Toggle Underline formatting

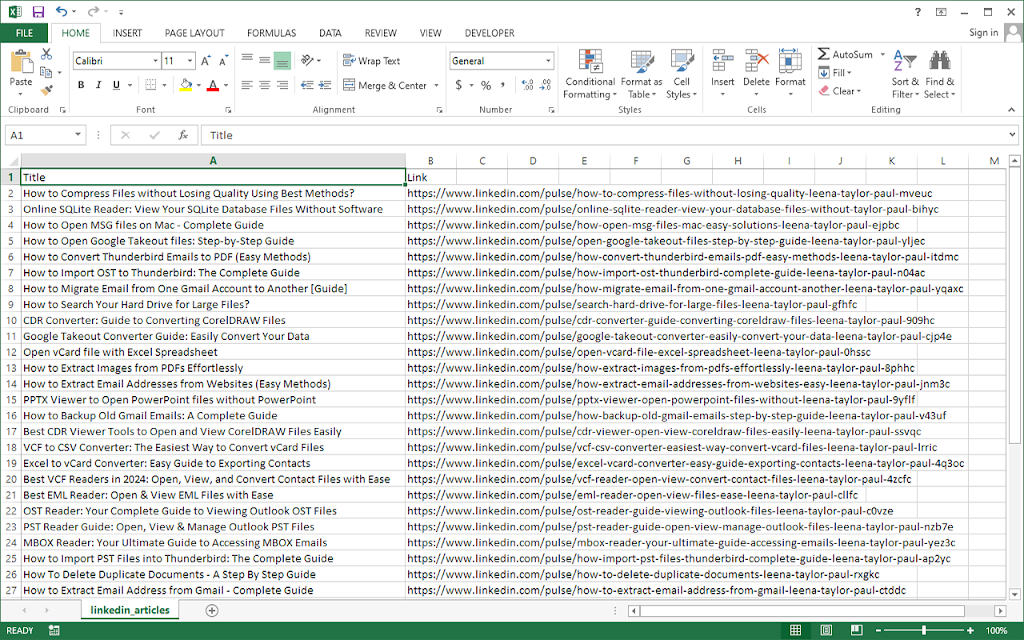(x=116, y=85)
